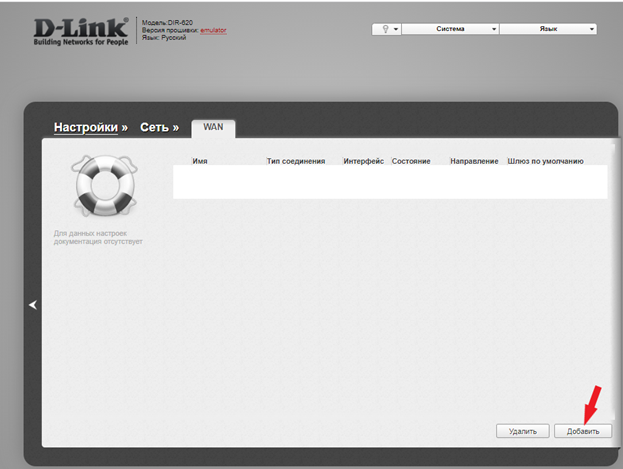
Task: Click the Интерфейс column header
Action: click(363, 161)
